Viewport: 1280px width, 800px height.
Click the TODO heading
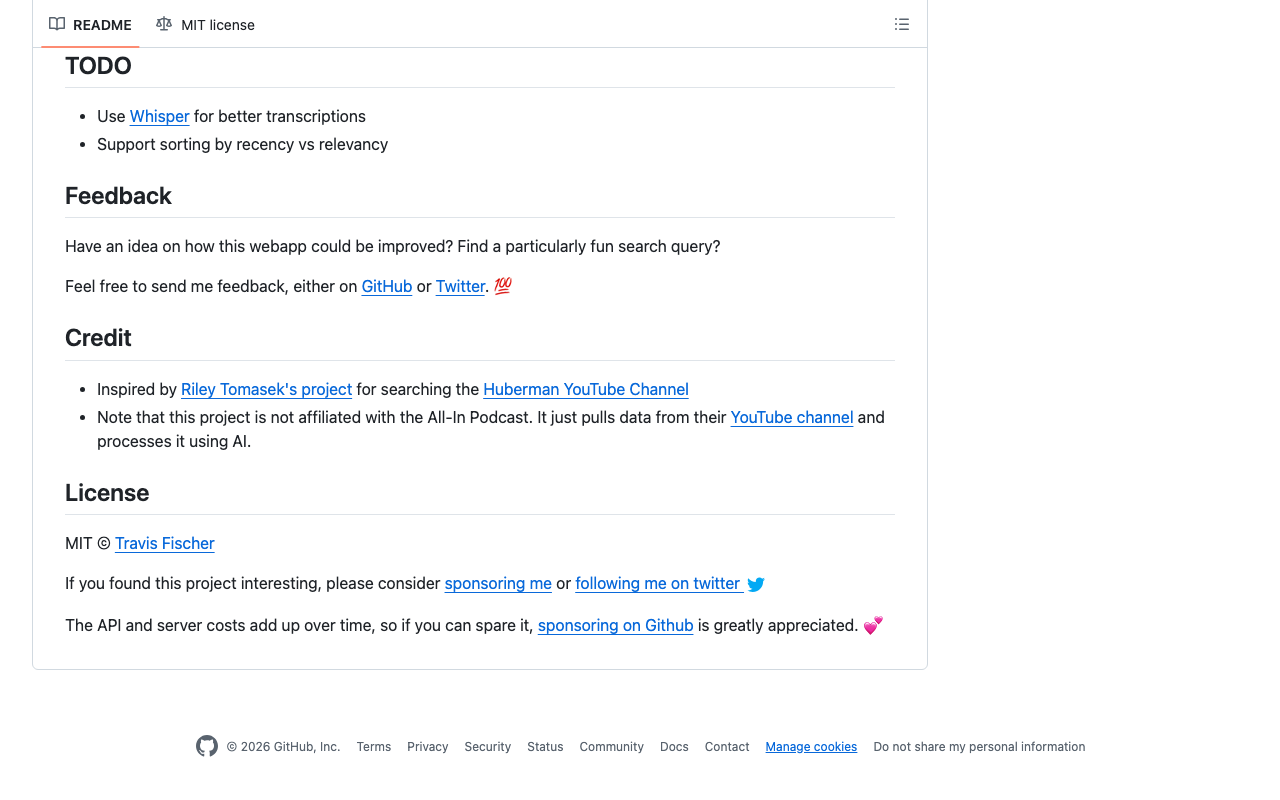98,66
